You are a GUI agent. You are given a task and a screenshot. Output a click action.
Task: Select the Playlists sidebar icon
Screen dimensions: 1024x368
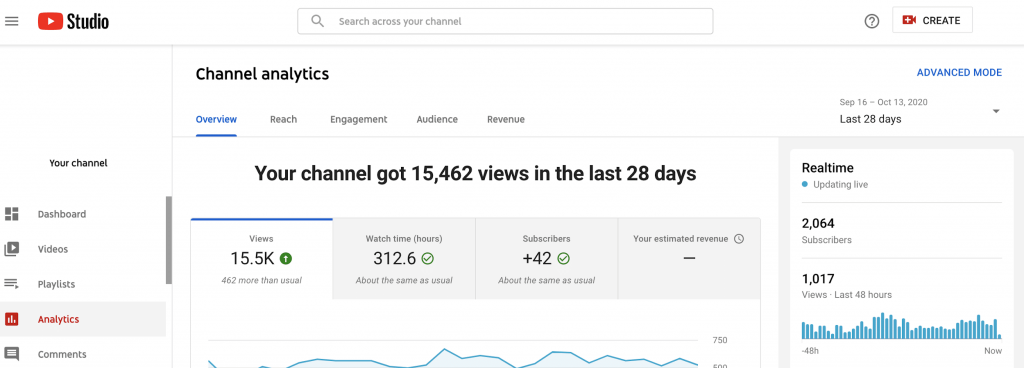11,284
